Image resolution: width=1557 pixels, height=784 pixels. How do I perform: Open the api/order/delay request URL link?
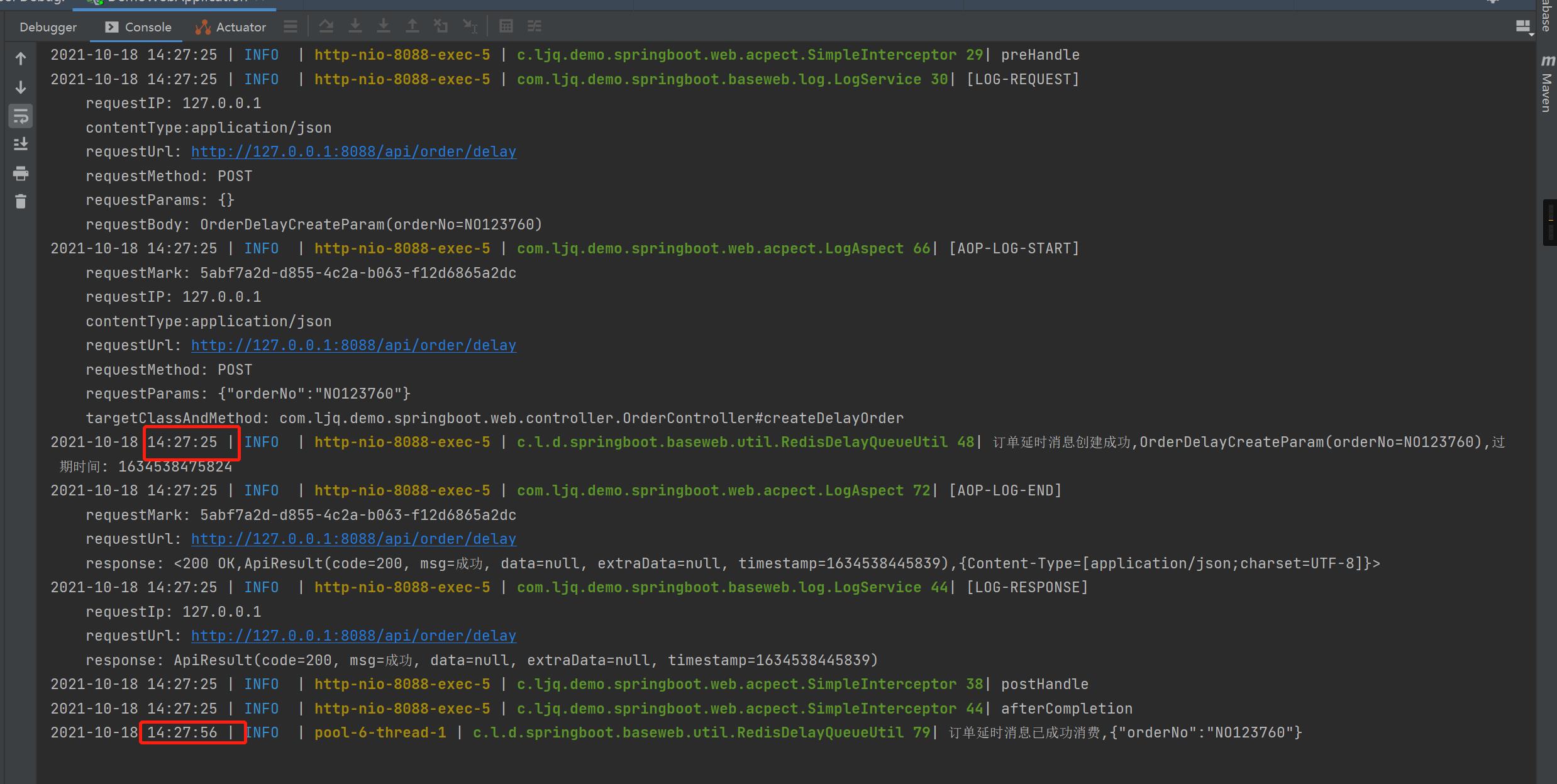[353, 152]
